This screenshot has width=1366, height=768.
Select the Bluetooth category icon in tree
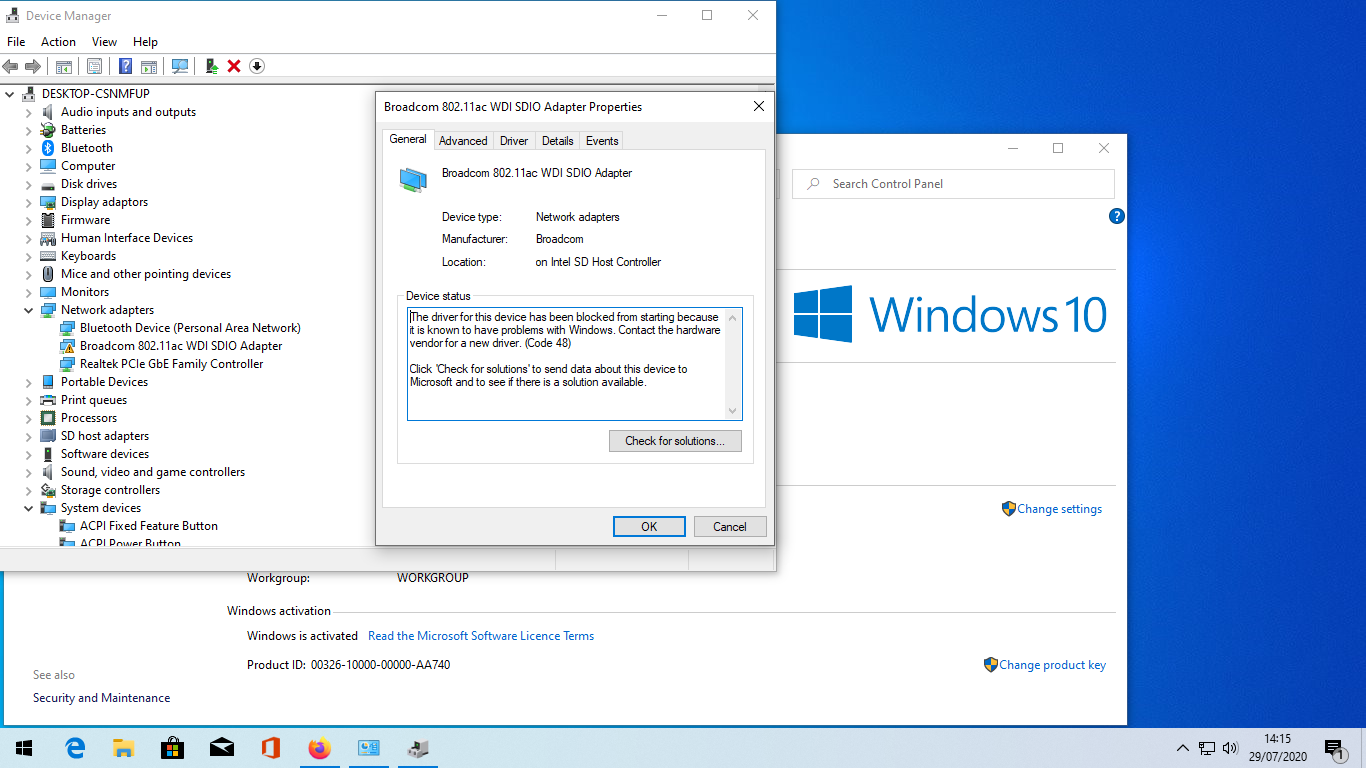tap(48, 148)
